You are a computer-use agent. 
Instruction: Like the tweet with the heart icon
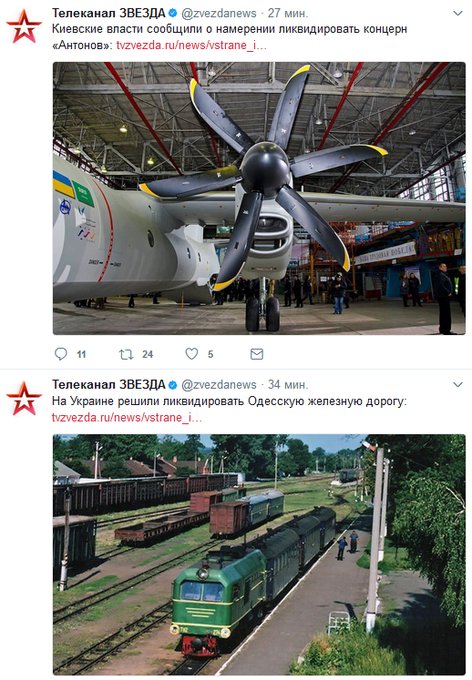click(192, 354)
